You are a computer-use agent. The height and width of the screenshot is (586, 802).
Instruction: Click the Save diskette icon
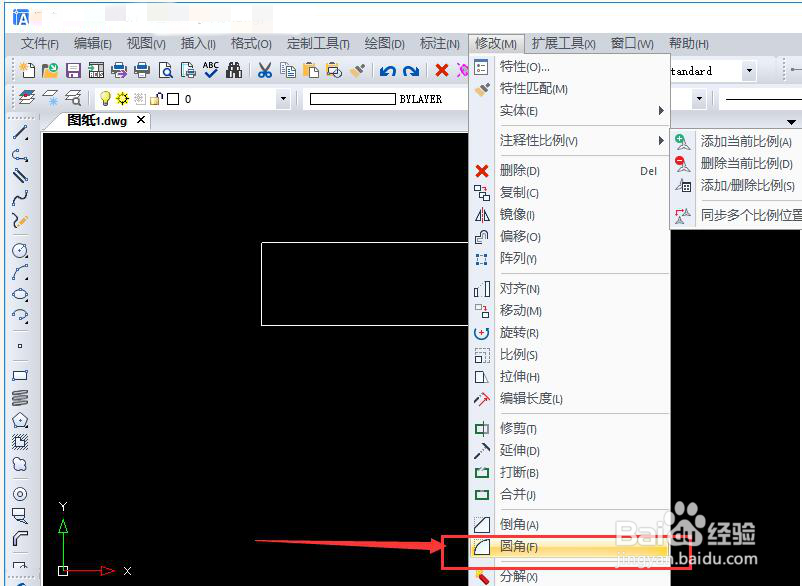(73, 70)
